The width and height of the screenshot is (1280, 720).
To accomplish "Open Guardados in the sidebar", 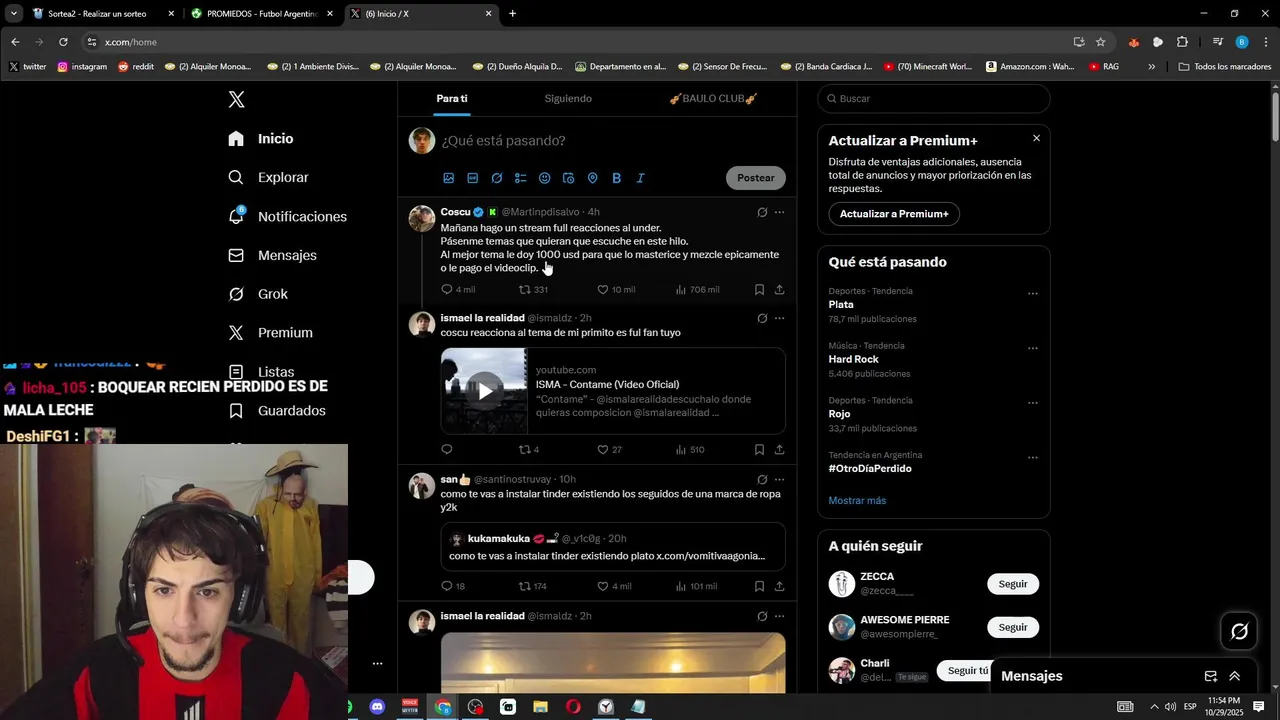I will pyautogui.click(x=277, y=411).
